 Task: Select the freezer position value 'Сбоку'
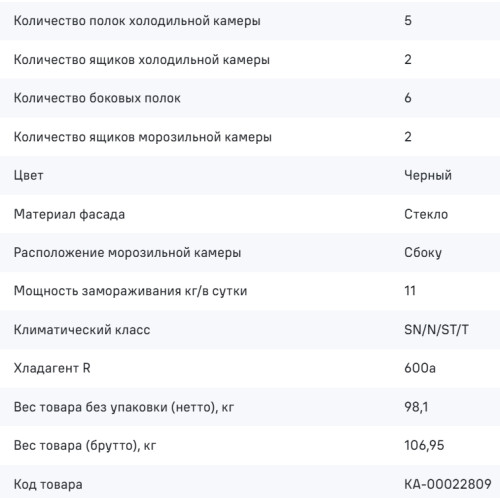click(423, 253)
